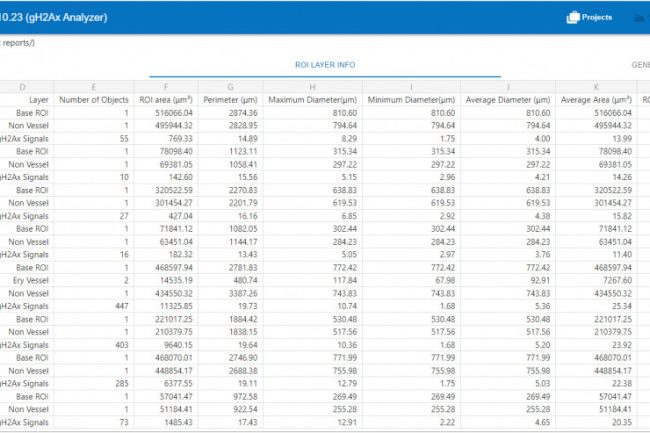
Task: Open the tab starting with GENE
Action: [x=640, y=65]
